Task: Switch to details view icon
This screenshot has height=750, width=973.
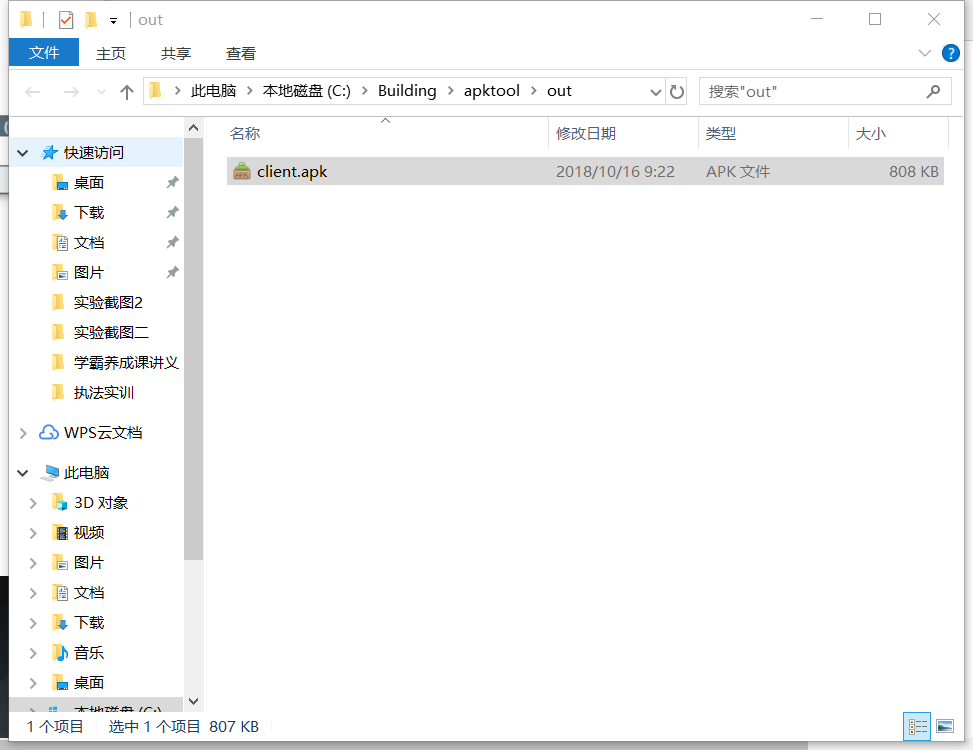Action: [x=917, y=726]
